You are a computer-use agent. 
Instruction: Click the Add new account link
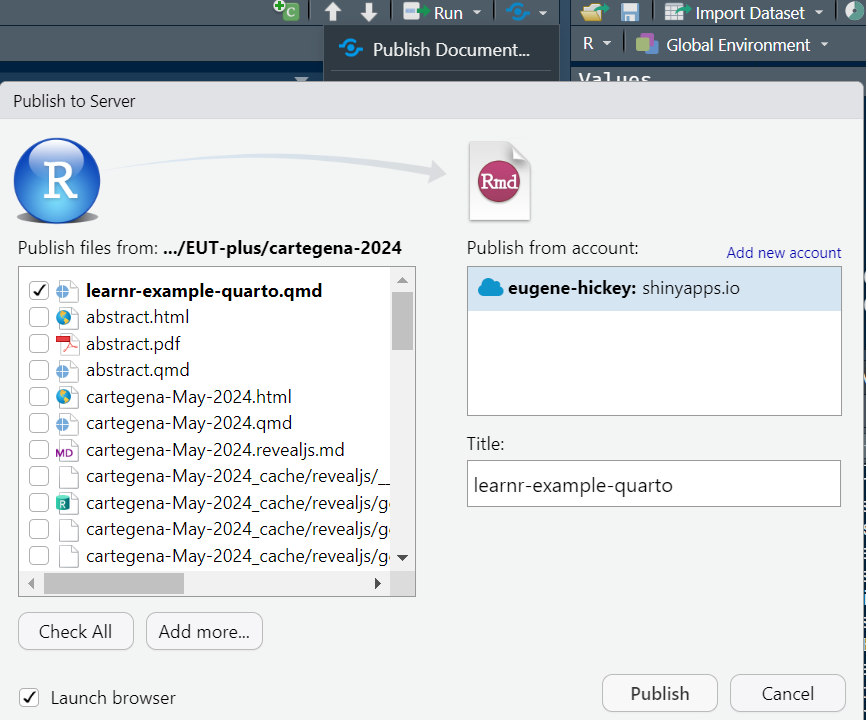click(783, 253)
